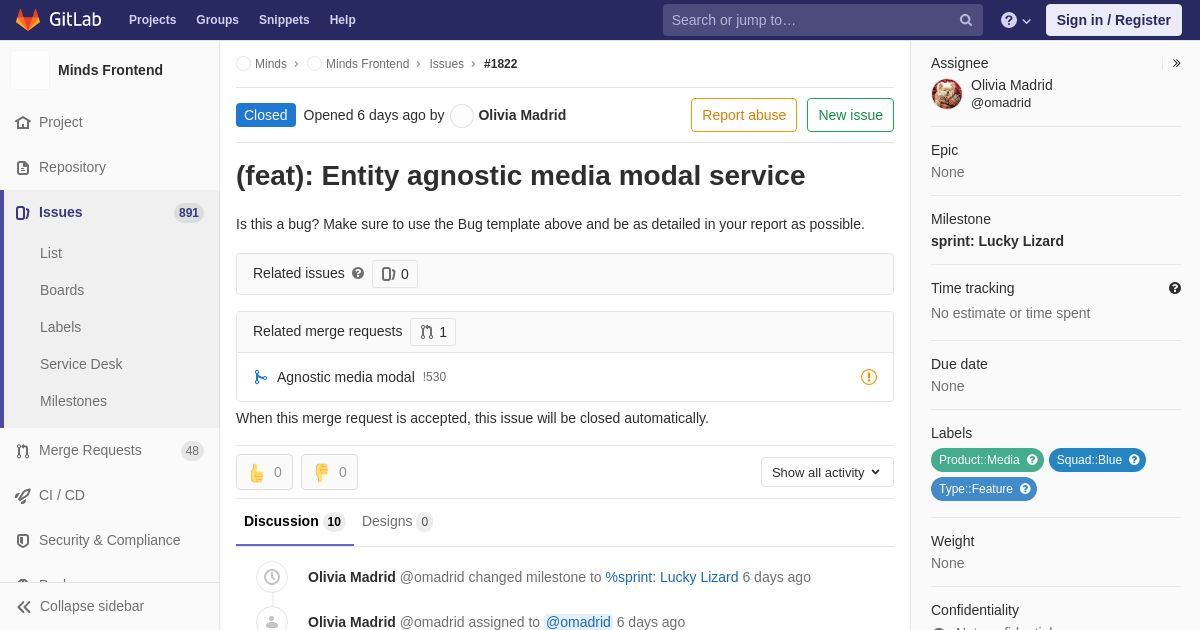Open Service Desk in sidebar

point(81,364)
